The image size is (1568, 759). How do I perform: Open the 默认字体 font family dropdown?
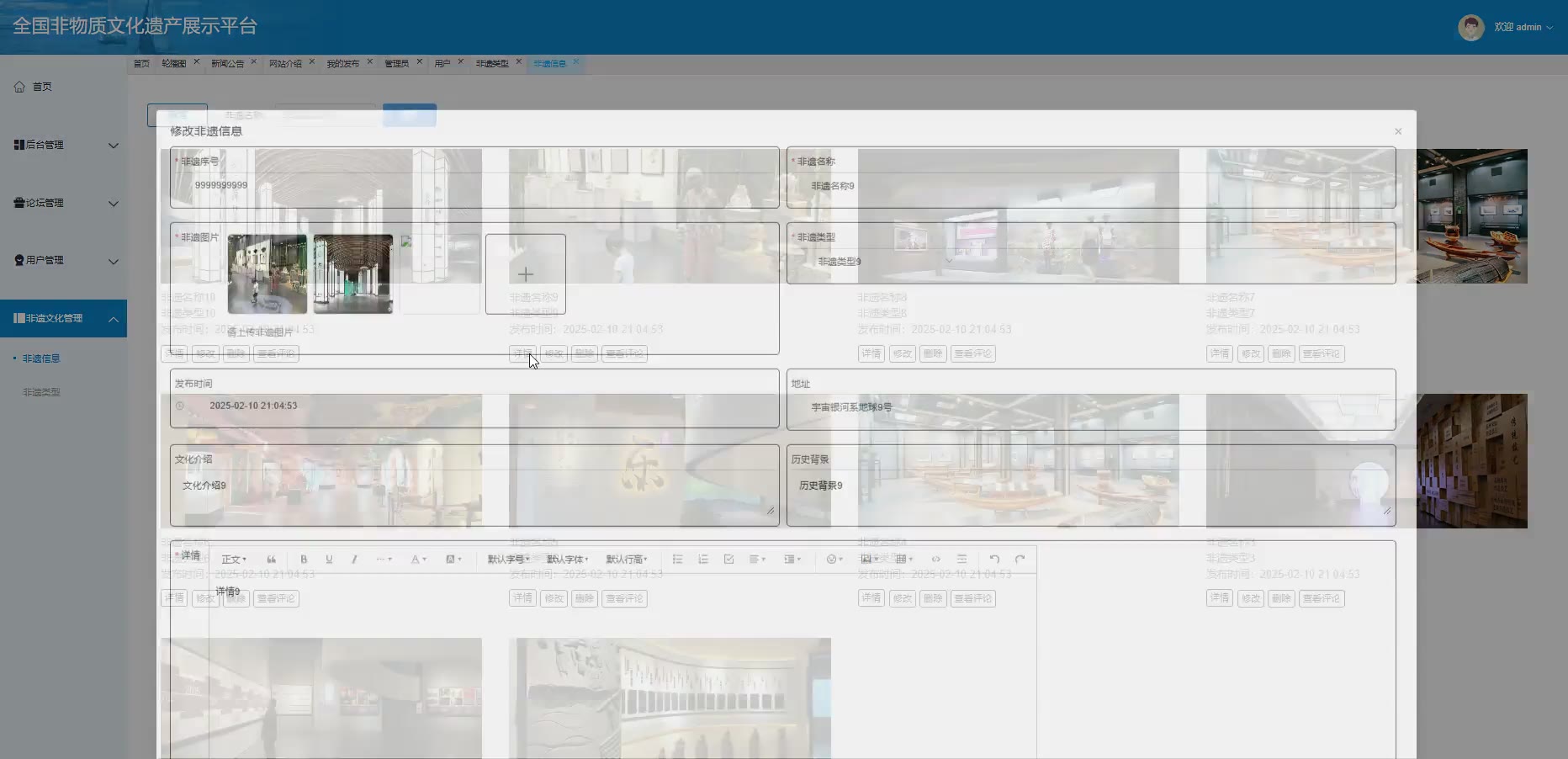click(x=567, y=560)
